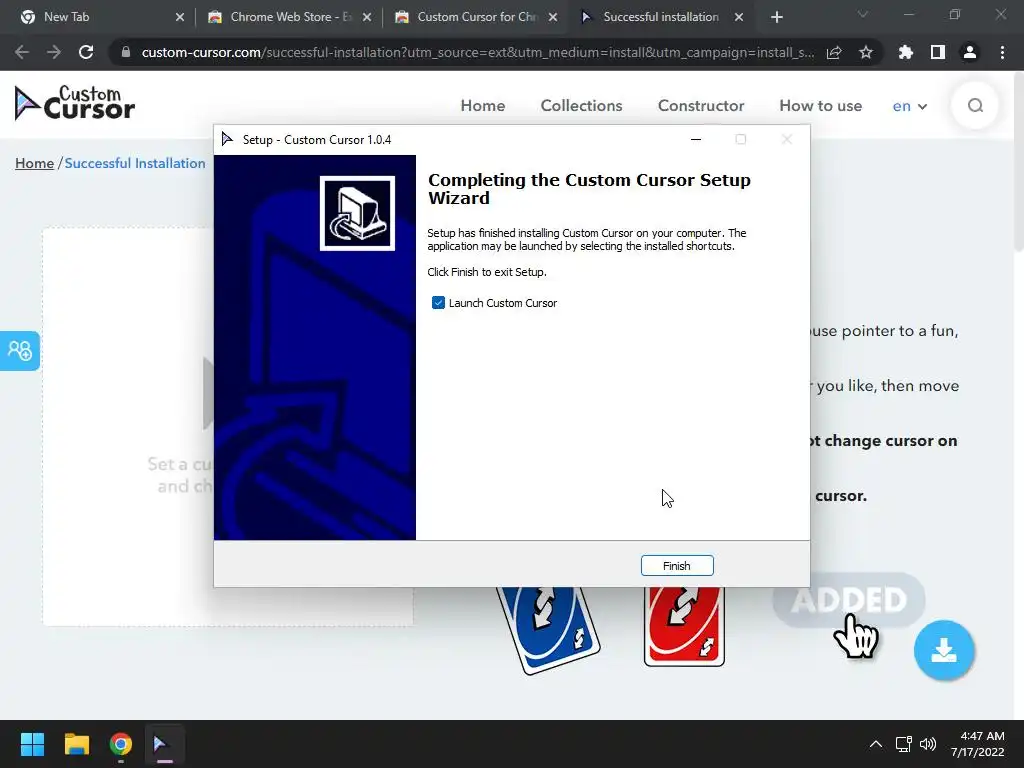Click Custom Cursor setup taskbar icon

coord(164,744)
